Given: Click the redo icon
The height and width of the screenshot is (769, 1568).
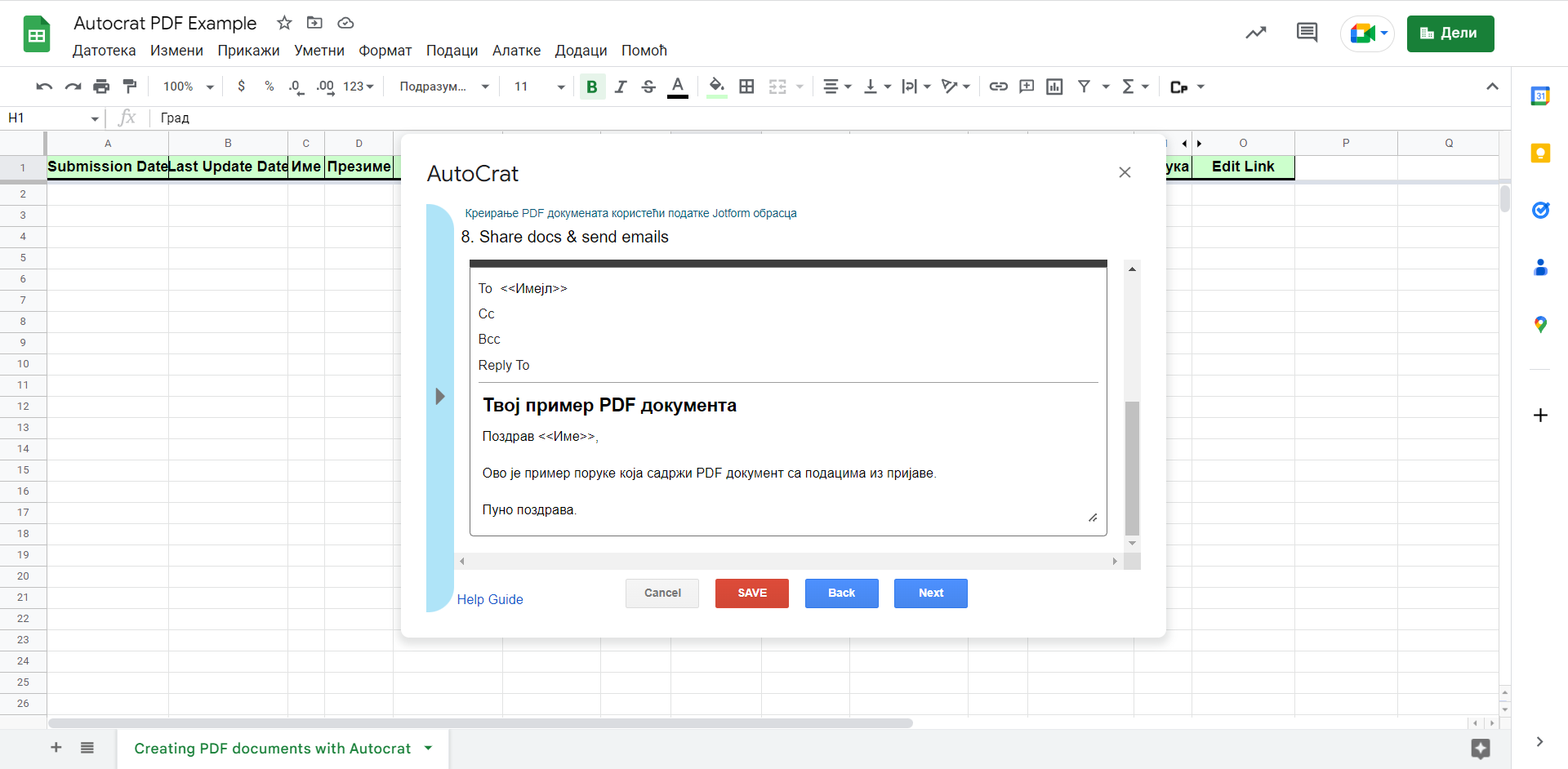Looking at the screenshot, I should point(73,87).
